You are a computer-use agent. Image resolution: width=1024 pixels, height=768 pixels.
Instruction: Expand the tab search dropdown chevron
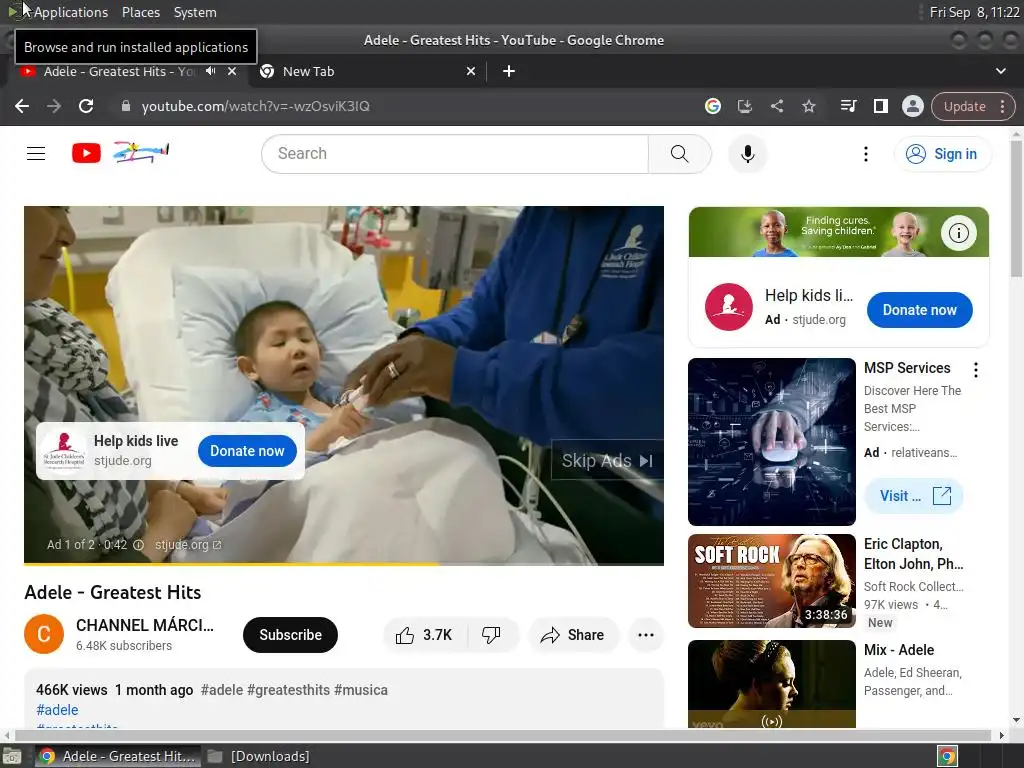(1000, 71)
